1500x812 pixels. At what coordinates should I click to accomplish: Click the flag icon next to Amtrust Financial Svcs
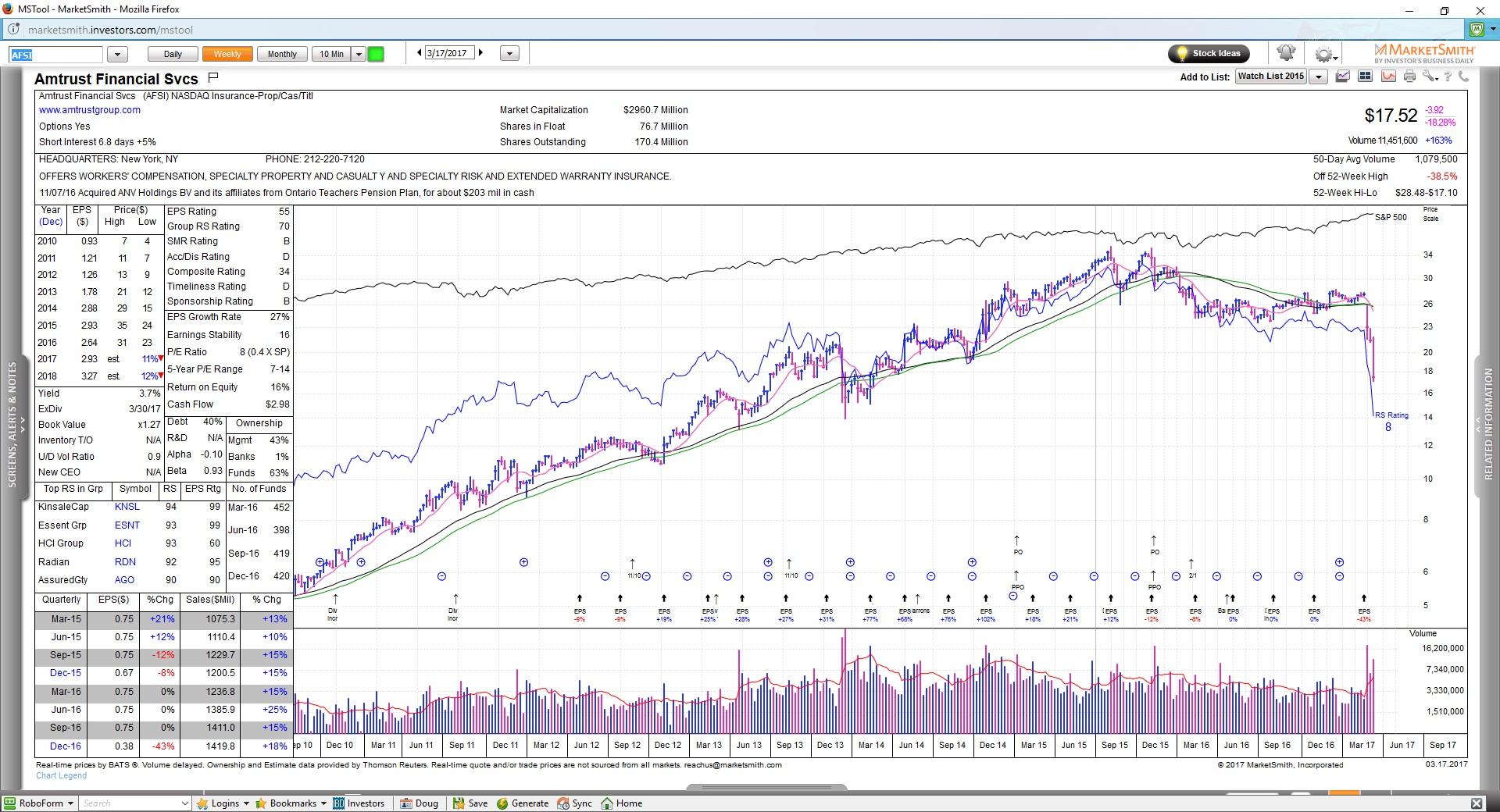pyautogui.click(x=213, y=77)
